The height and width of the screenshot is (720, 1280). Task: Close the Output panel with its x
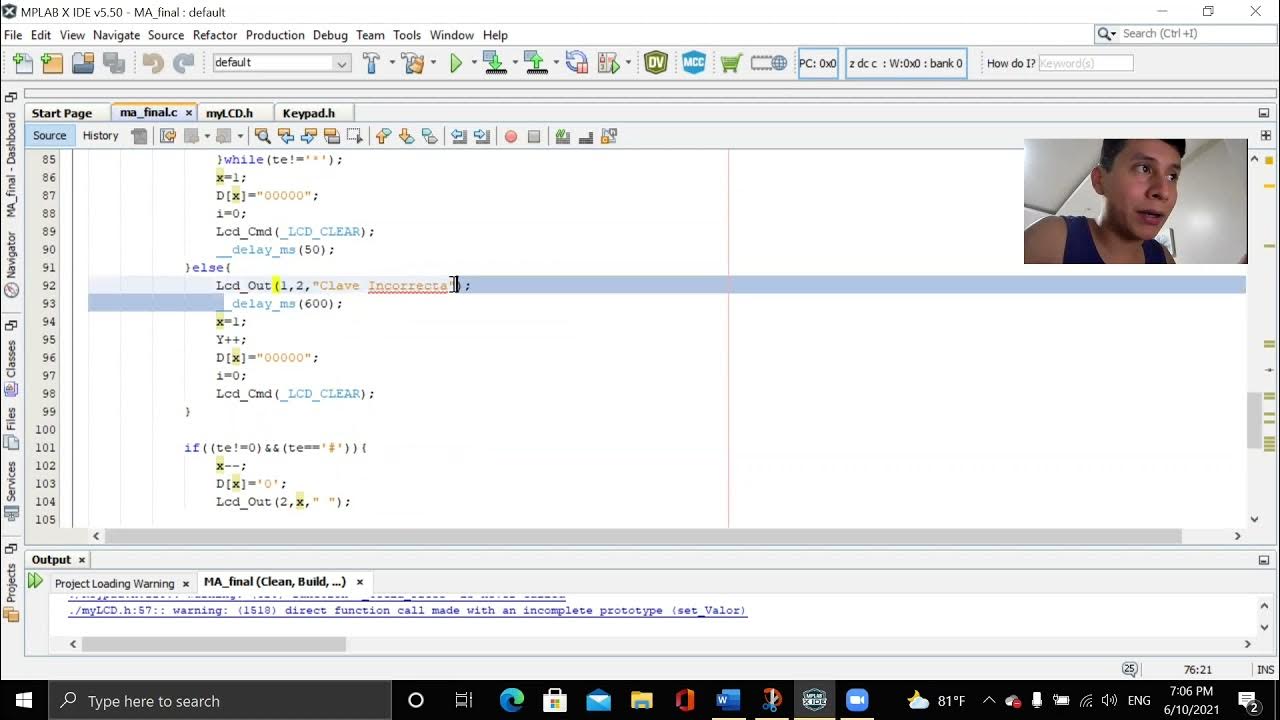pyautogui.click(x=82, y=560)
